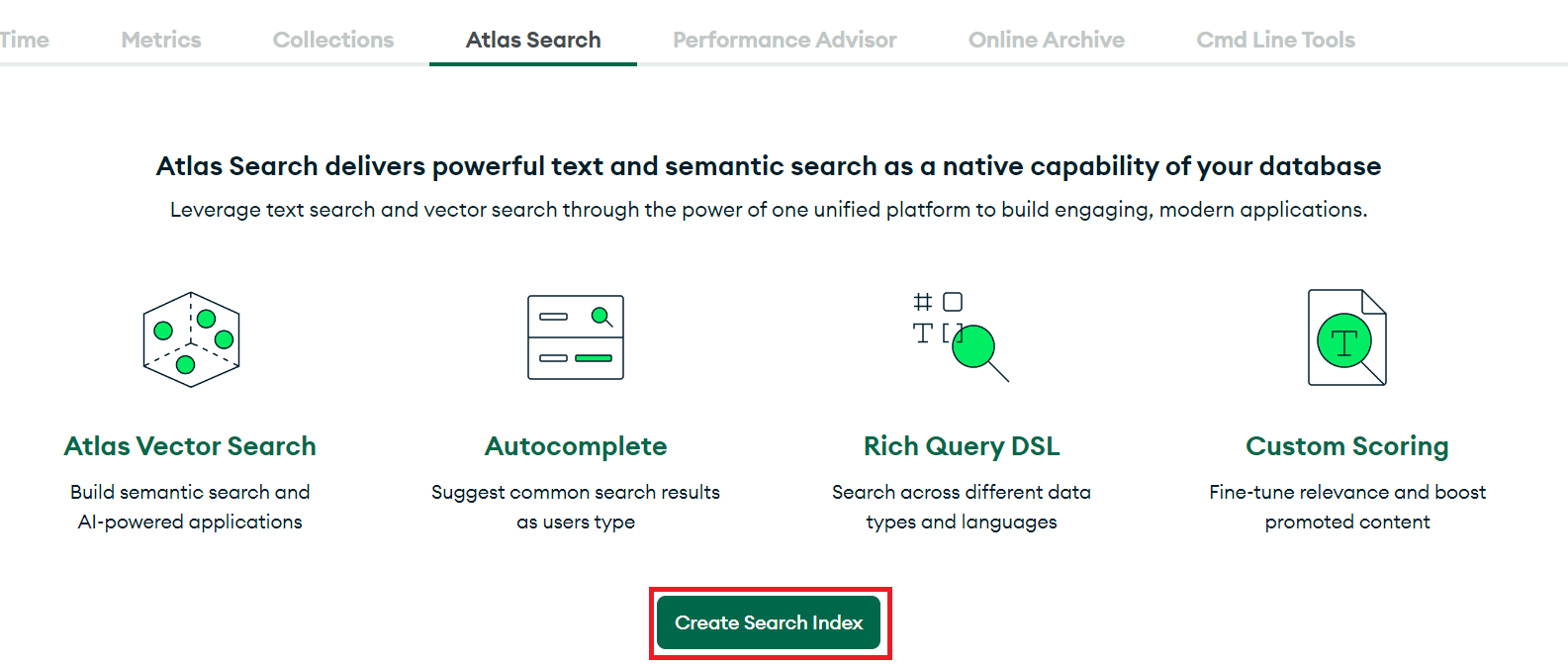1568x666 pixels.
Task: Open the Online Archive tab
Action: point(1047,40)
